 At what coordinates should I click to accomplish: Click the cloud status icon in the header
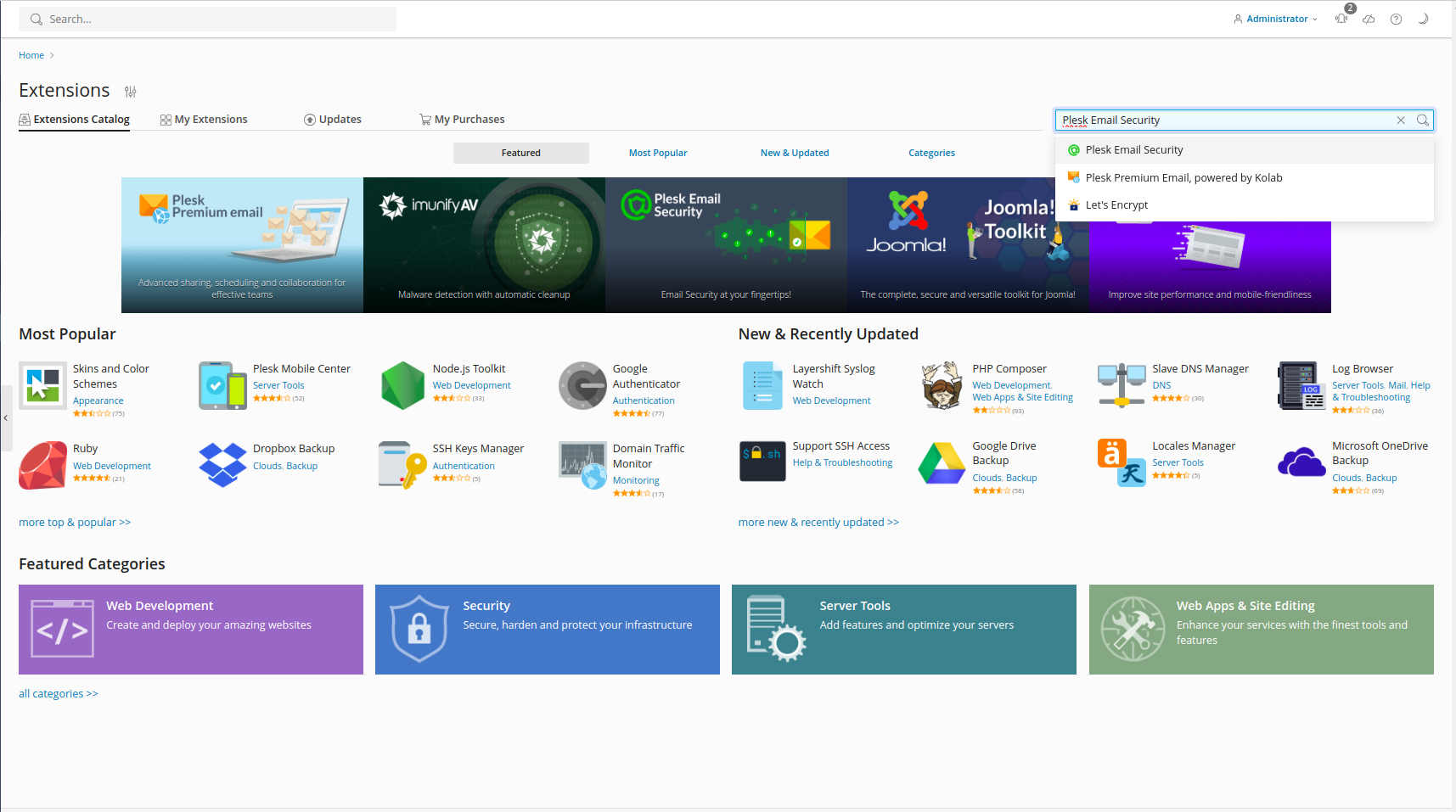click(1368, 19)
